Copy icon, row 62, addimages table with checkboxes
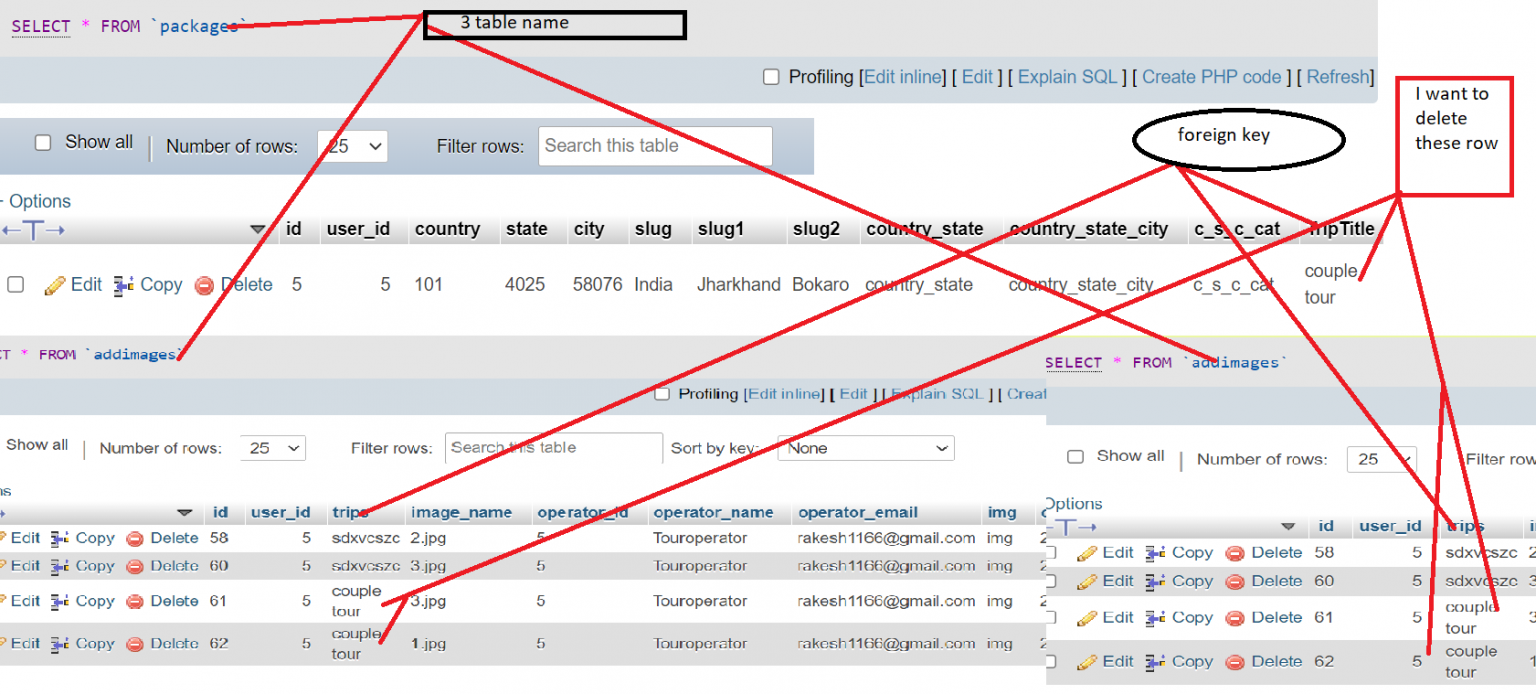Screen dimensions: 1536x694 tap(1156, 662)
